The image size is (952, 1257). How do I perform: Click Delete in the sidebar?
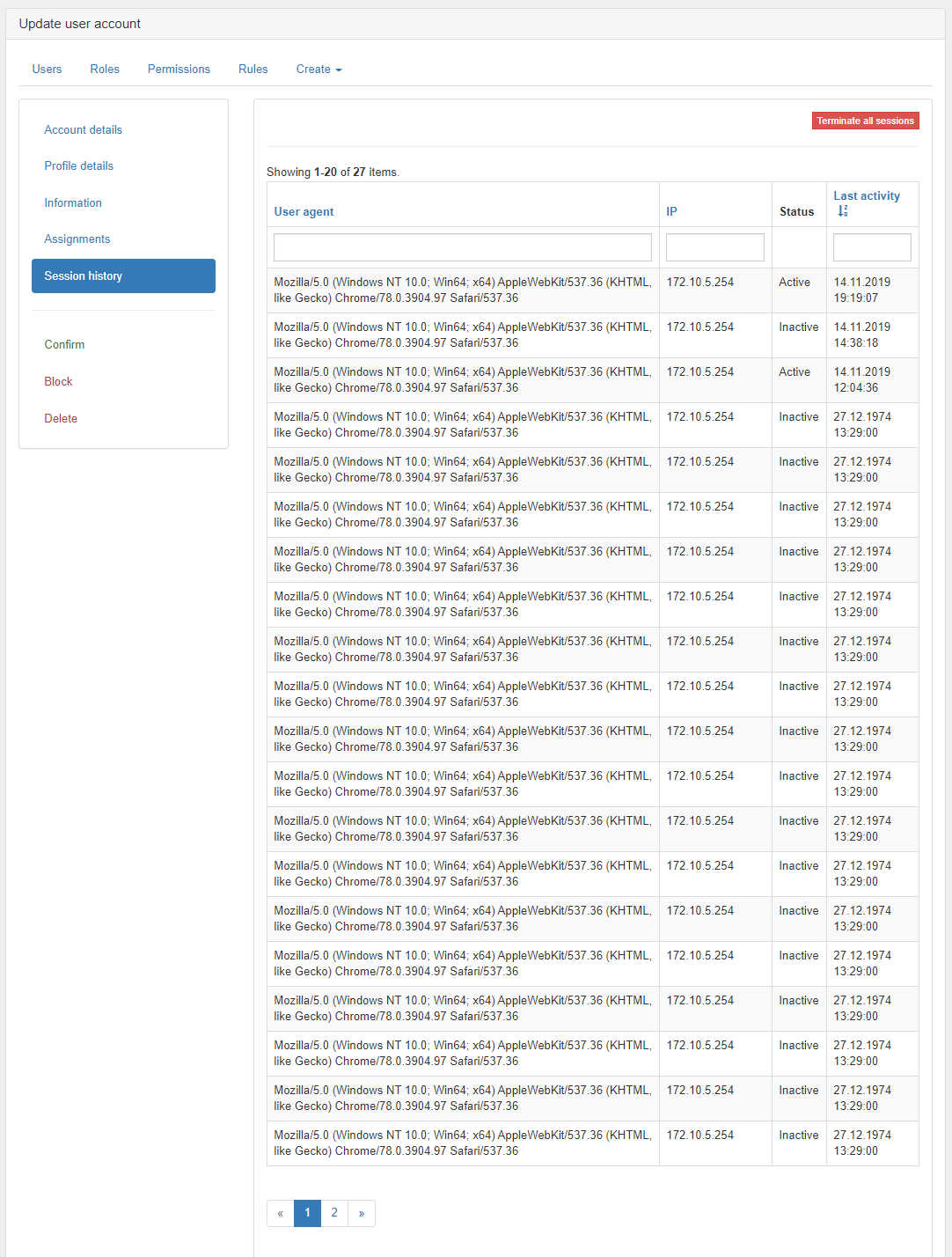[x=61, y=418]
